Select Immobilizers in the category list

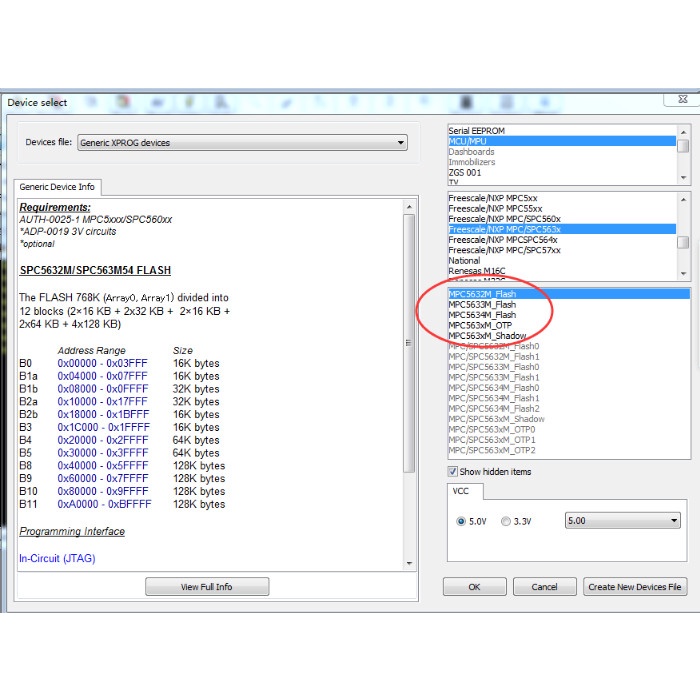pyautogui.click(x=473, y=162)
